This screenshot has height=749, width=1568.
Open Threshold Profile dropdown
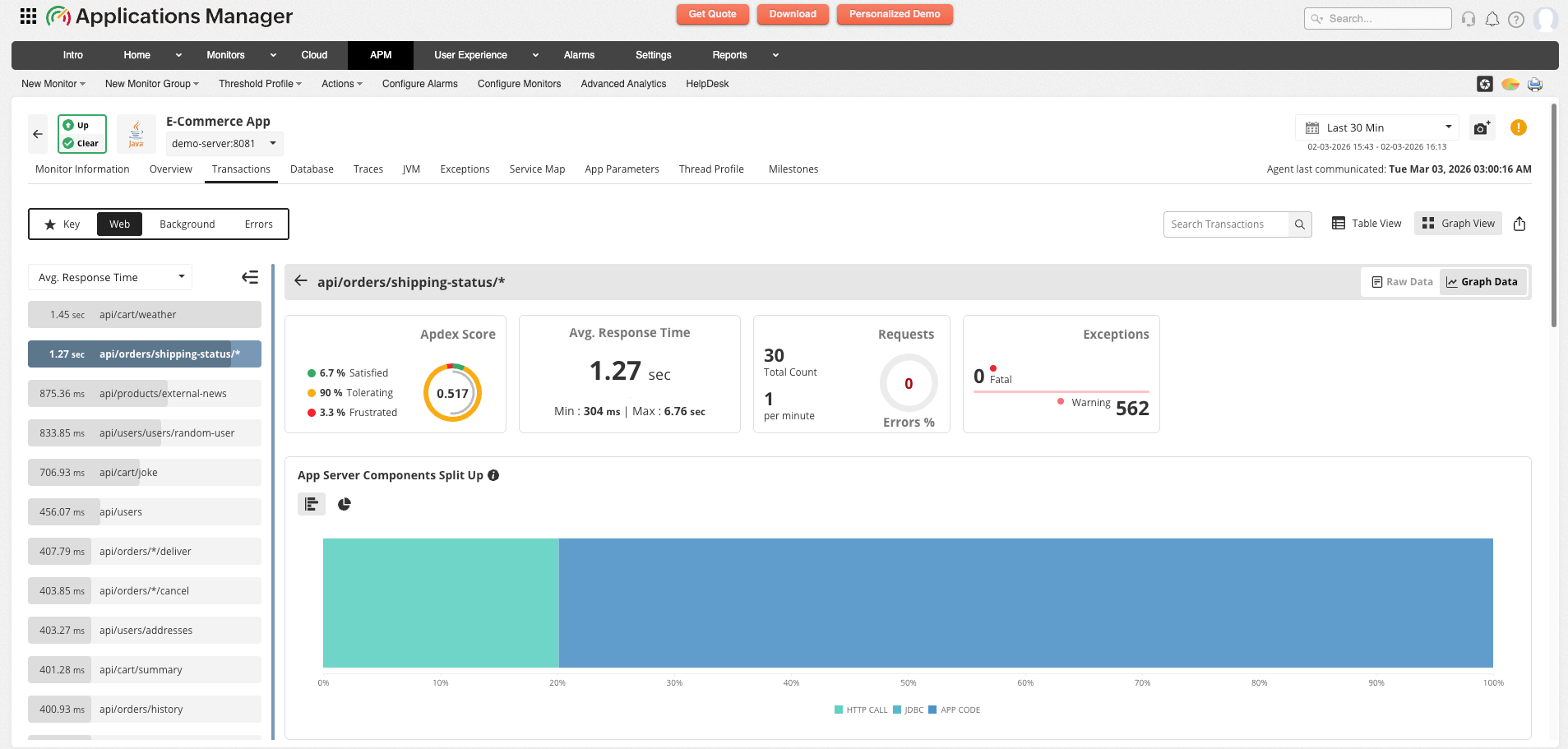pos(260,84)
